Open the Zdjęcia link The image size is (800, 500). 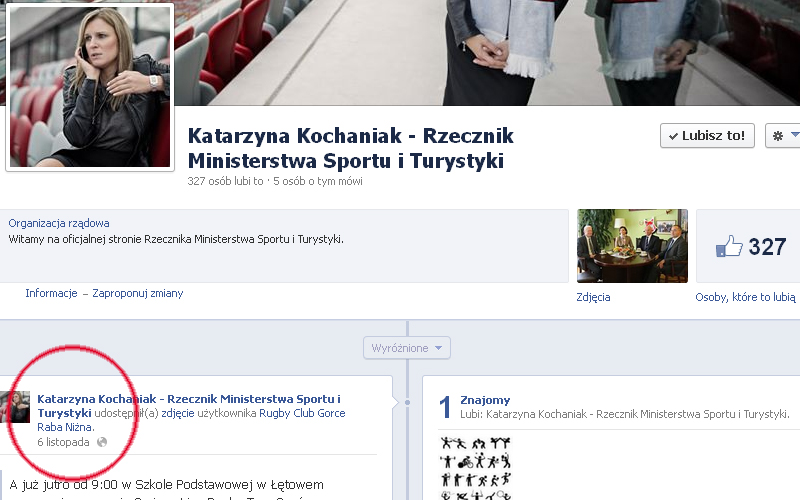[593, 297]
